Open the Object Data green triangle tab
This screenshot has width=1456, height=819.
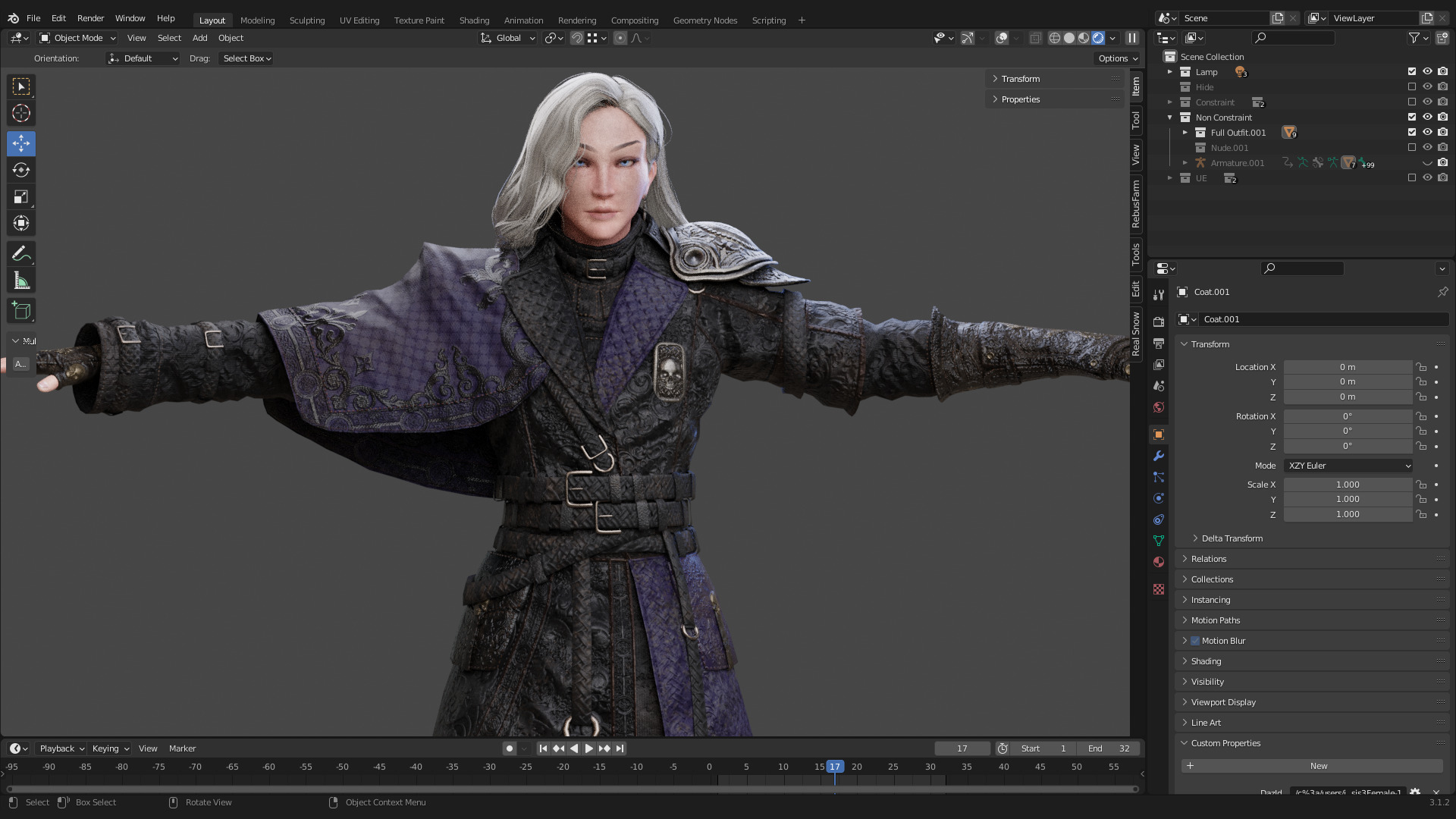1158,541
